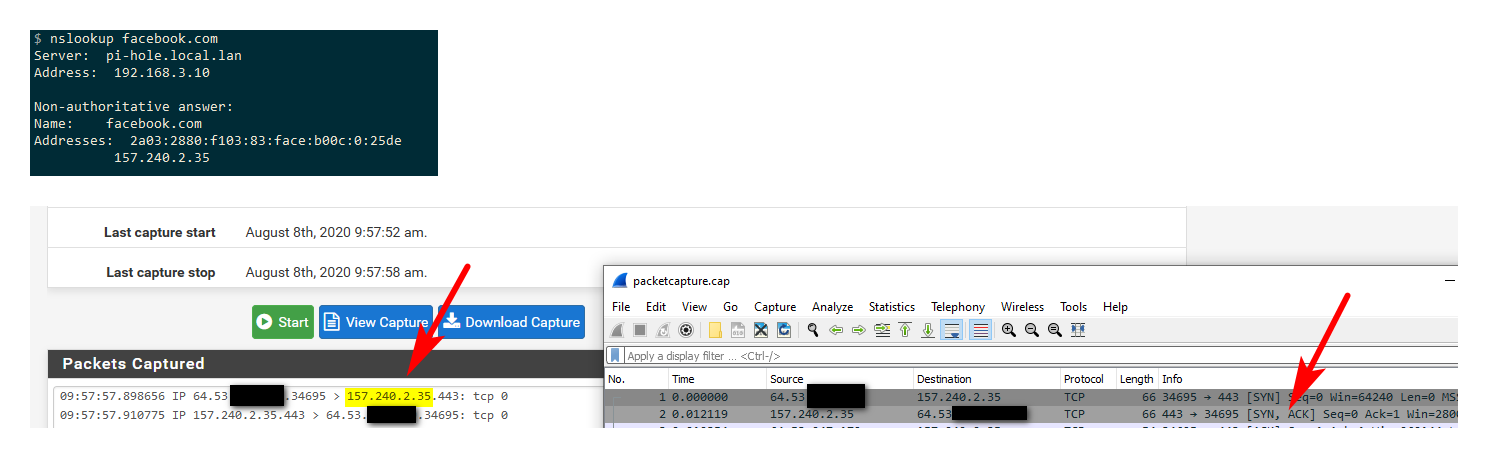Stop capturing packets in Wireshark toolbar
The image size is (1488, 458).
click(640, 330)
